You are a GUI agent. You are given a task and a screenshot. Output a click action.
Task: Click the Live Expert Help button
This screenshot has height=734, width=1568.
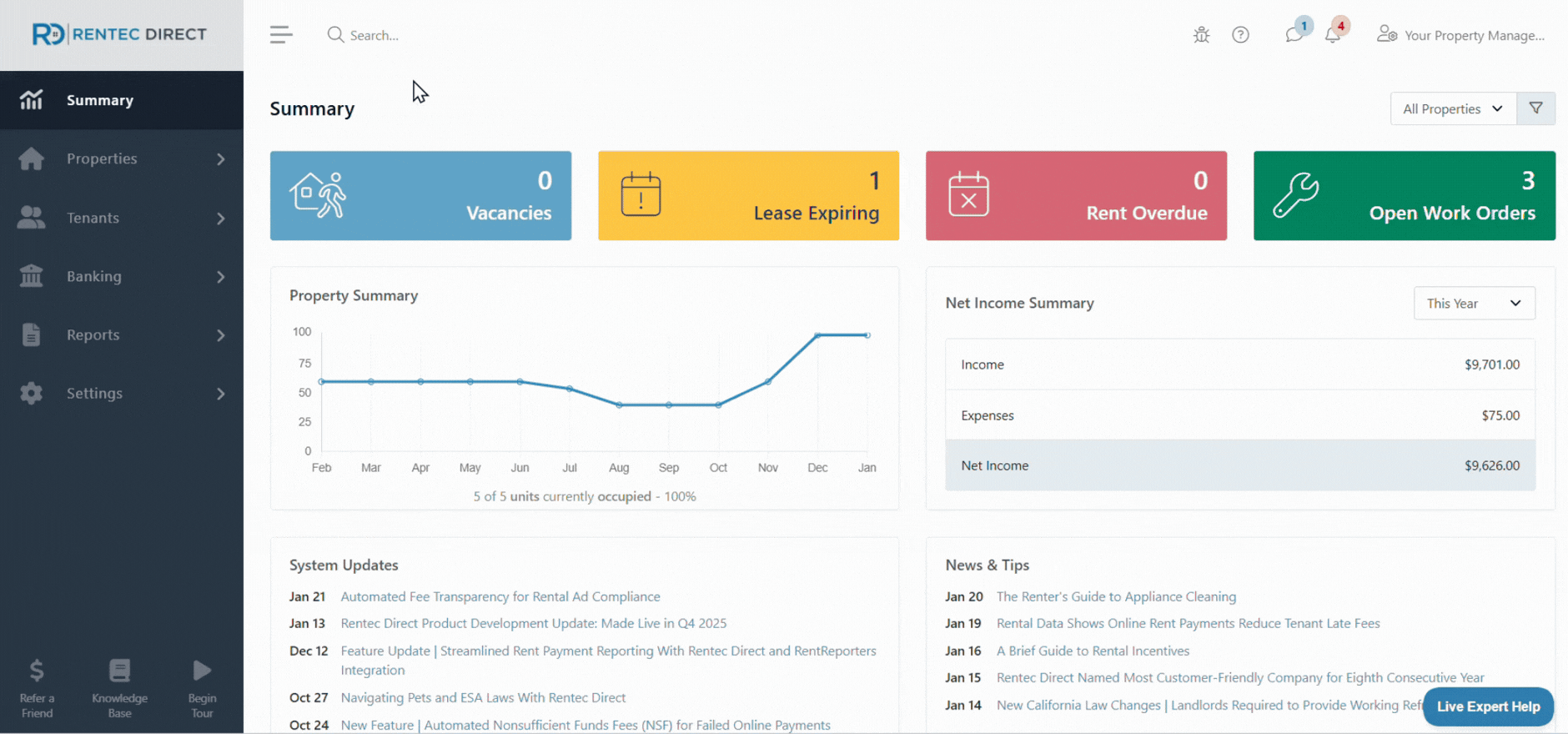pyautogui.click(x=1488, y=706)
